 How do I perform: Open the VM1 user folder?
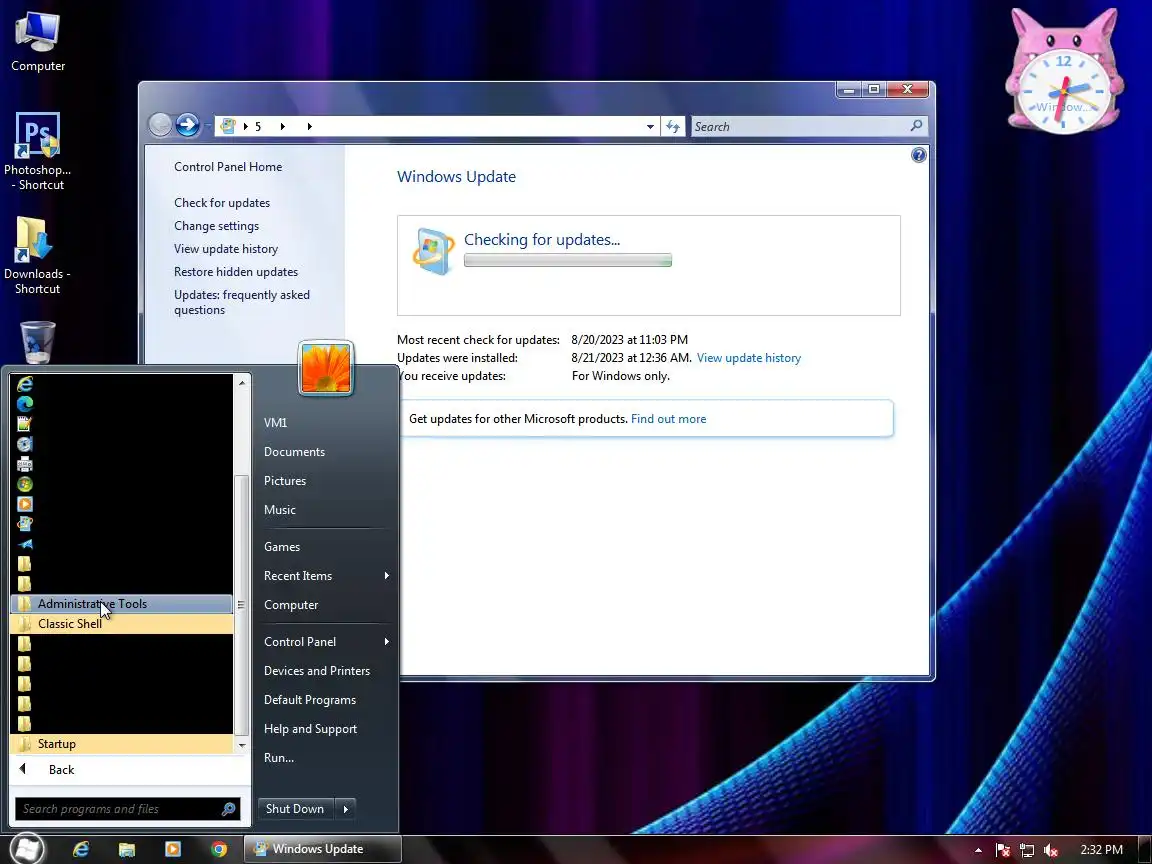tap(276, 422)
